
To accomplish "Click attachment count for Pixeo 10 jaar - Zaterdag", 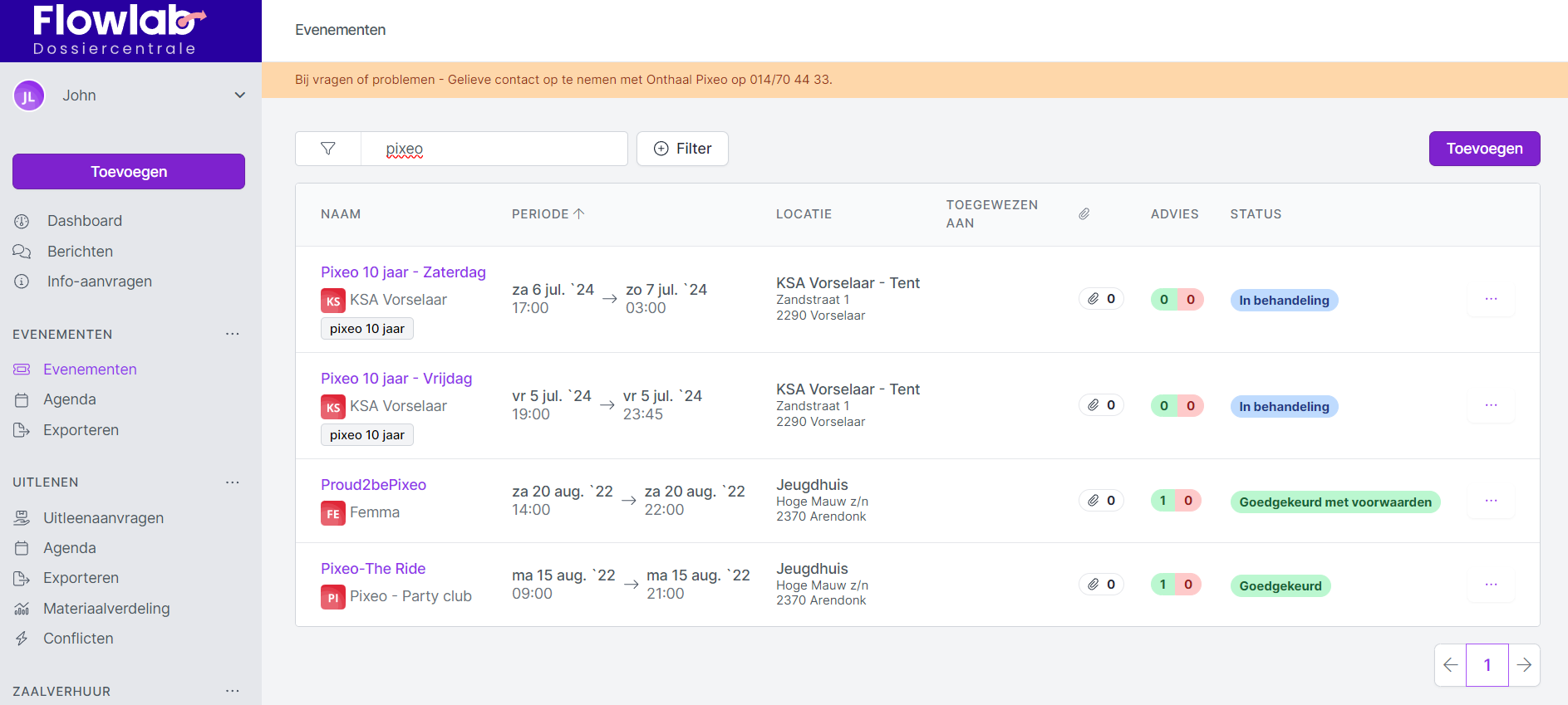I will click(1101, 299).
